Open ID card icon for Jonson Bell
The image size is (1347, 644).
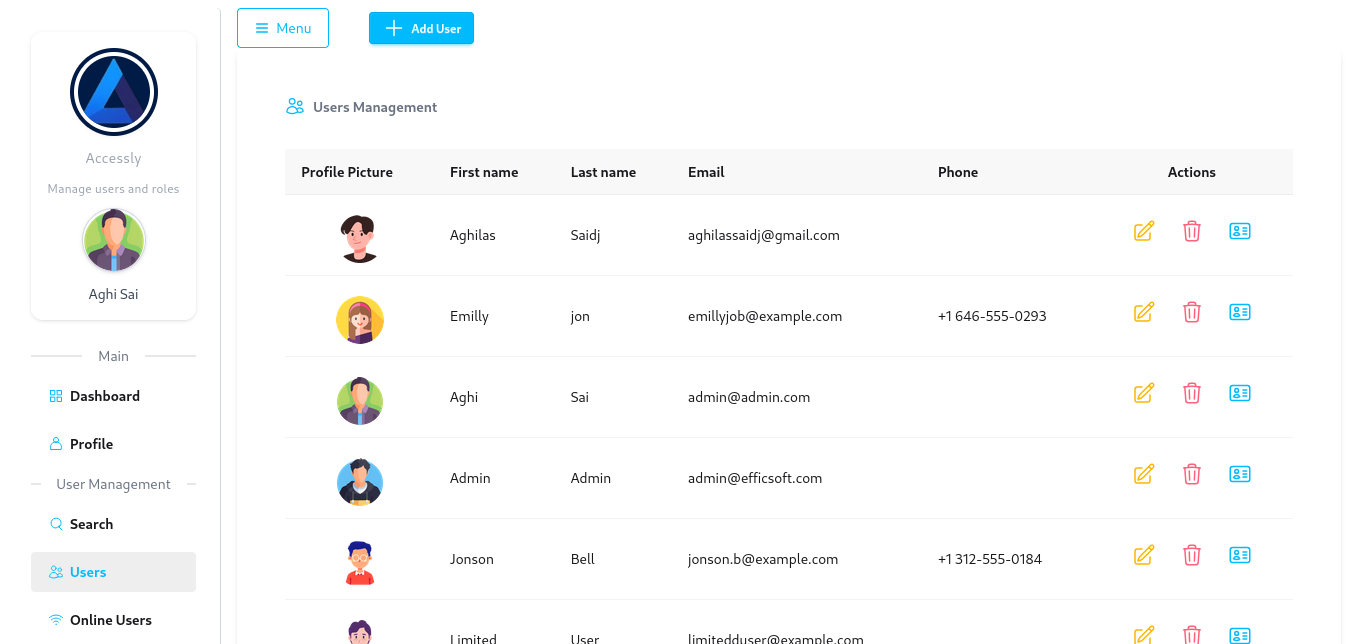(x=1240, y=555)
